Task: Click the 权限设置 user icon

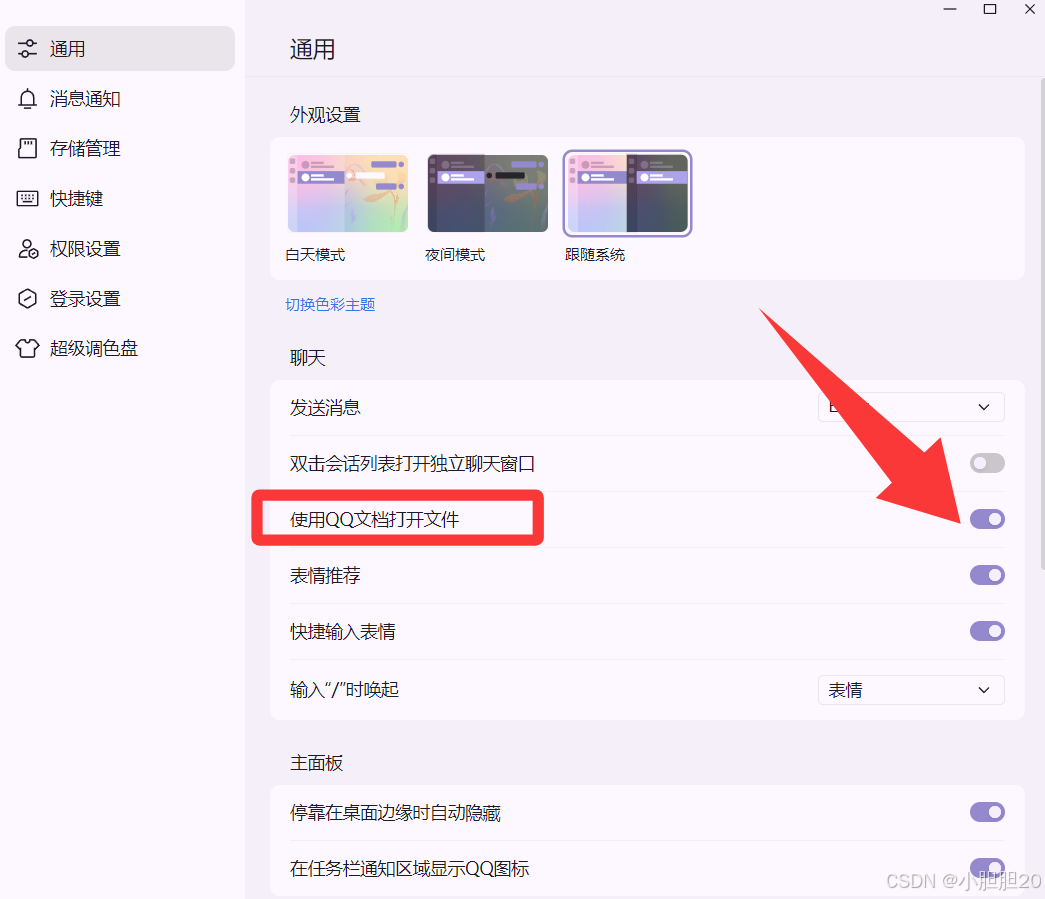Action: point(27,249)
